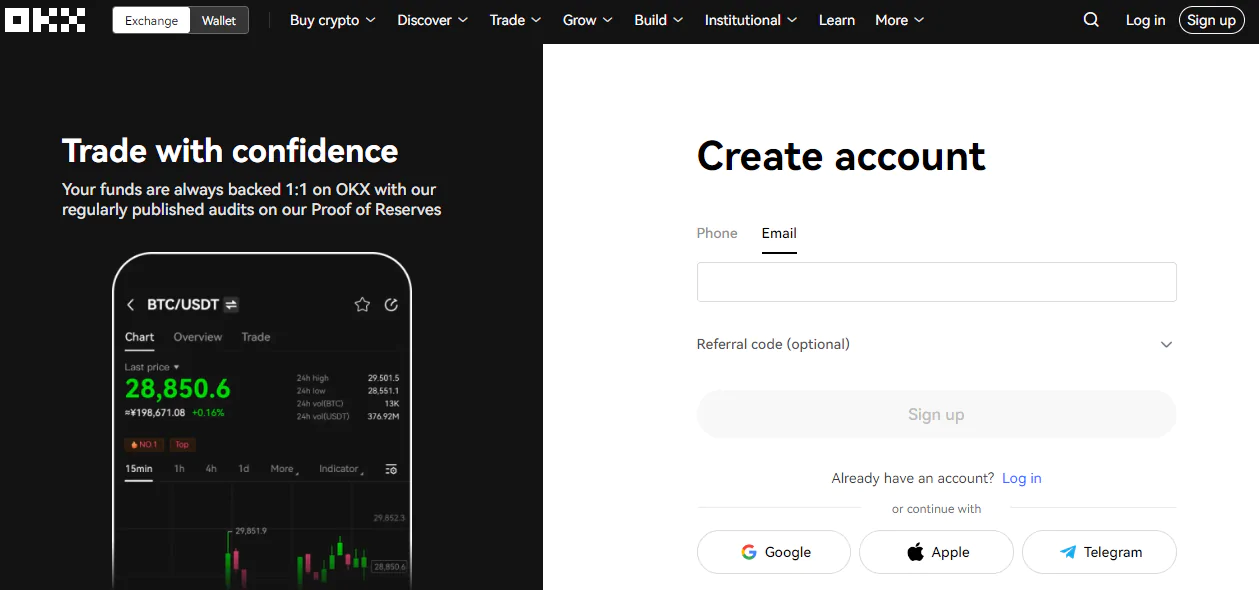This screenshot has width=1259, height=590.
Task: Click the back arrow next to BTC/USDT
Action: [130, 305]
